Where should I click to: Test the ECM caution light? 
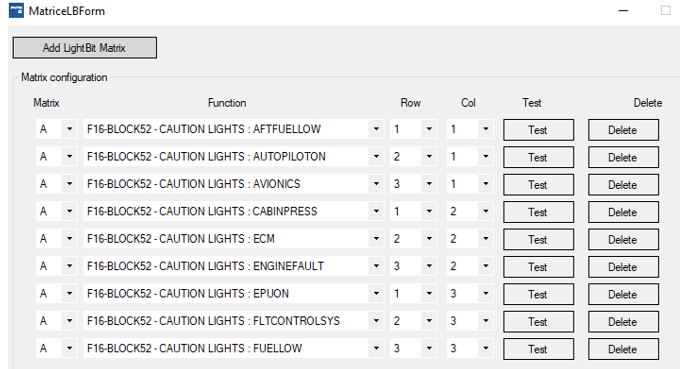pyautogui.click(x=538, y=240)
